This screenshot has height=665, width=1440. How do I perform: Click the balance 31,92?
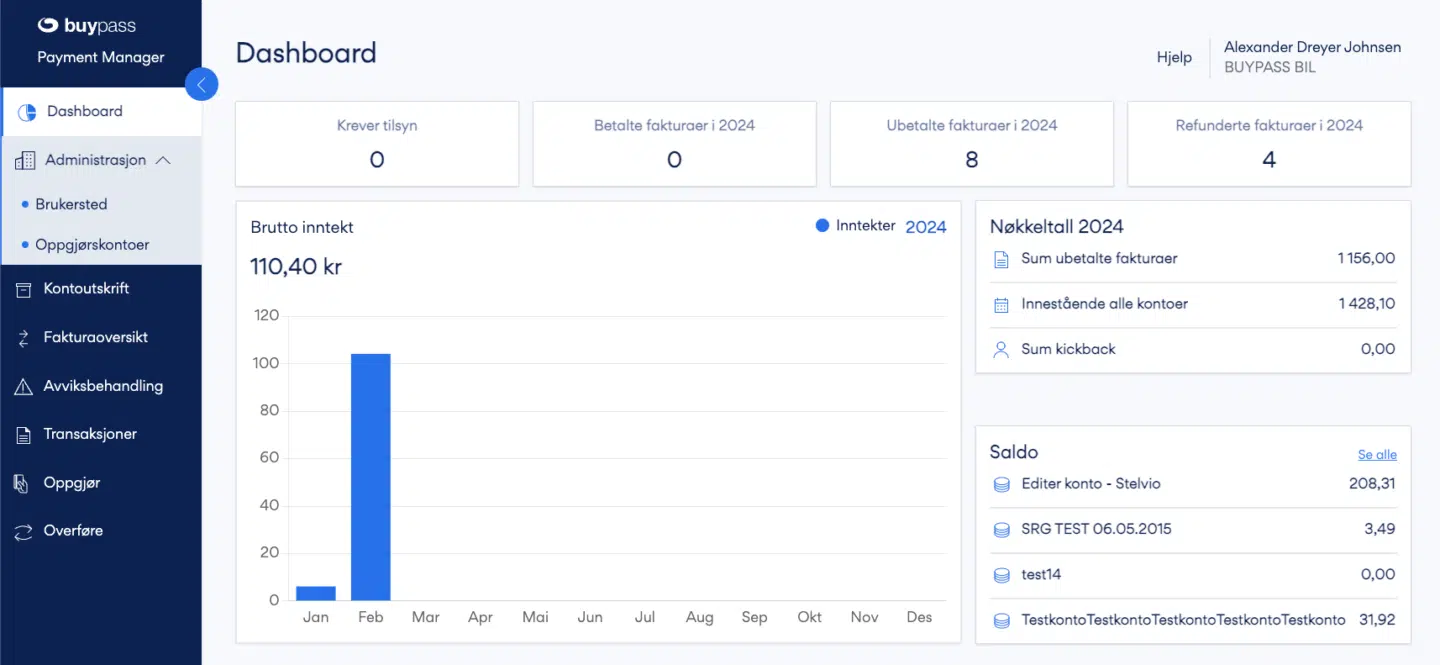click(x=1377, y=620)
